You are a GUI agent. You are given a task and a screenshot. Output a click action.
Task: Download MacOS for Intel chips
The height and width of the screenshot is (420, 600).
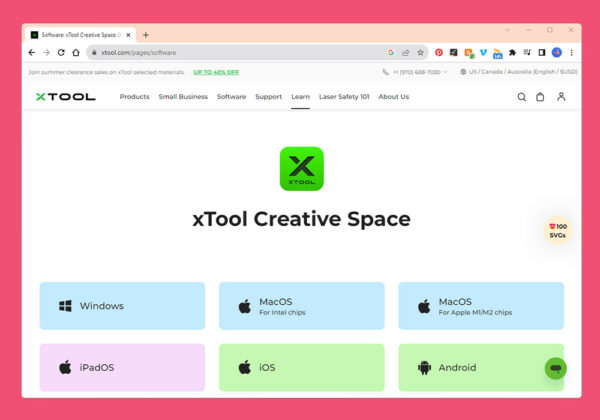[x=302, y=306]
